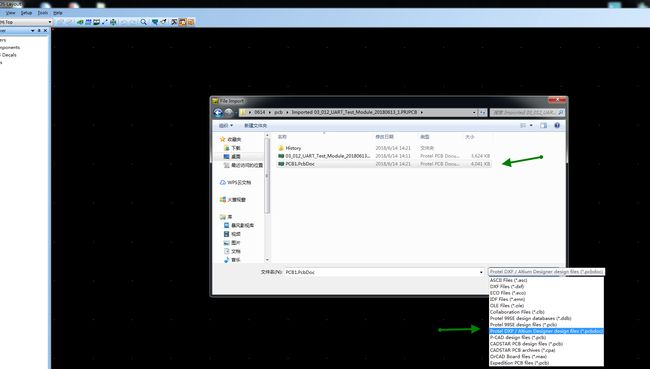Click into the file name field
Screen dimensions: 650x369
coord(381,272)
